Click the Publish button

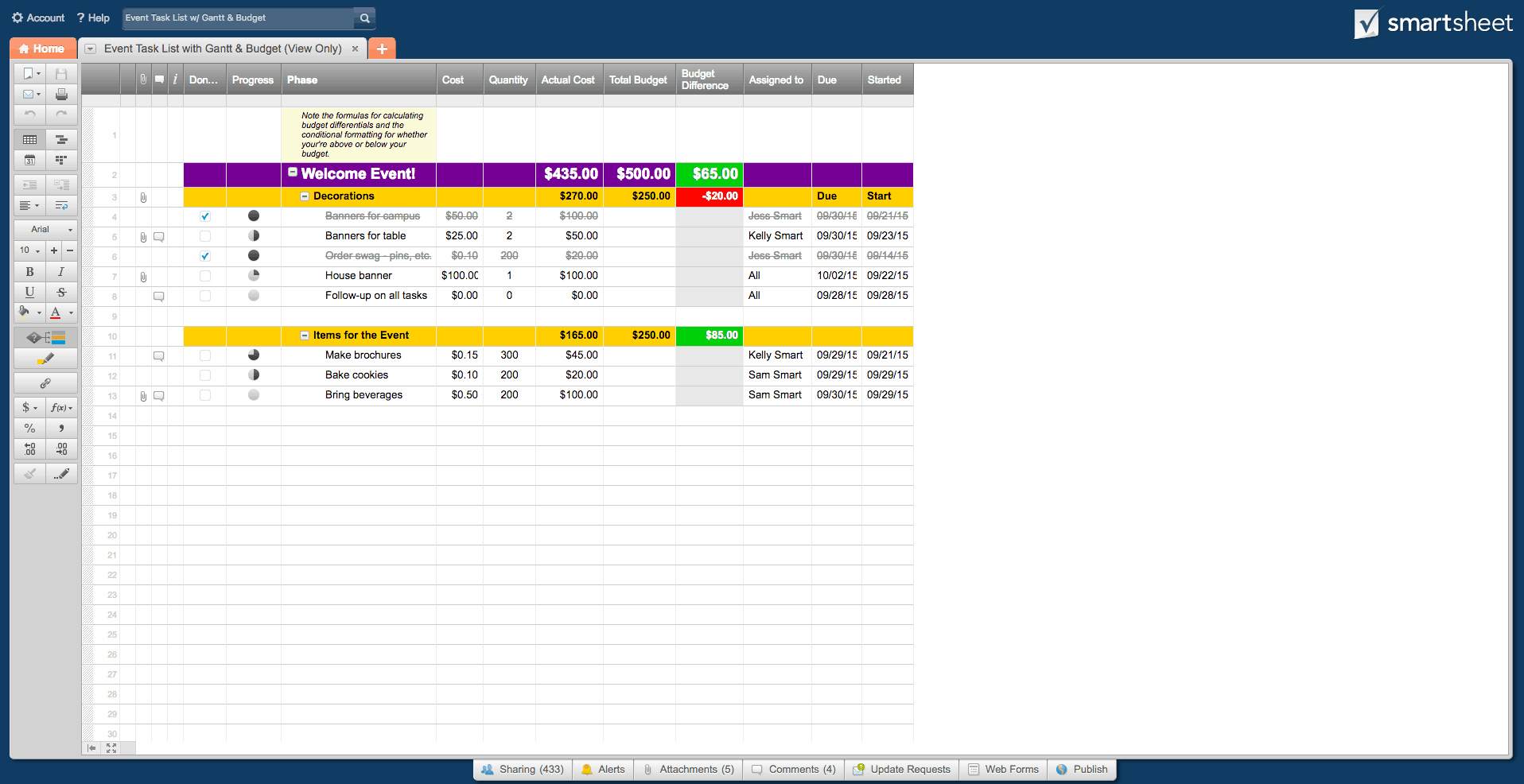click(1082, 769)
